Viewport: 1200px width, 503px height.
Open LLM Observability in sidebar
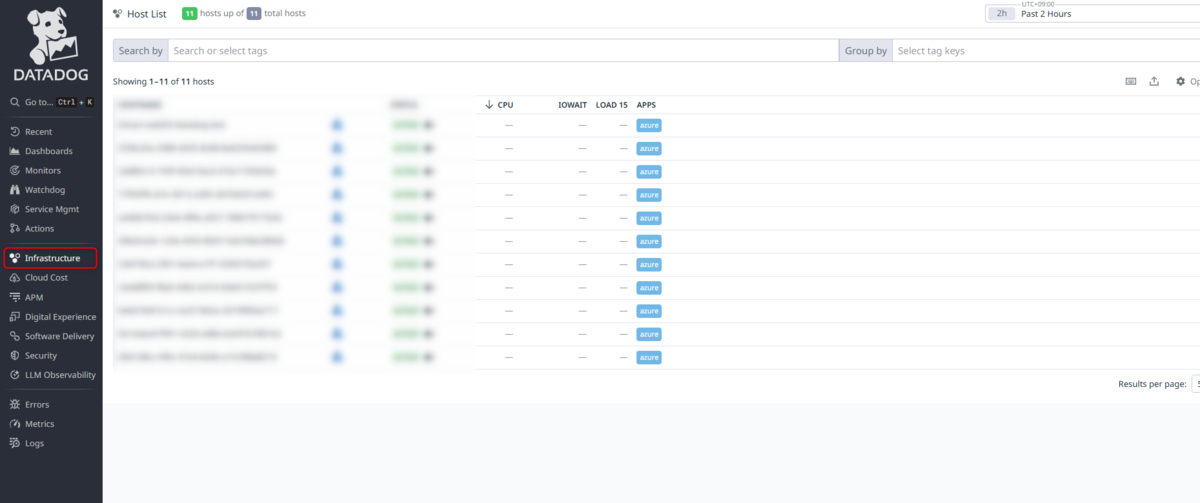[60, 375]
